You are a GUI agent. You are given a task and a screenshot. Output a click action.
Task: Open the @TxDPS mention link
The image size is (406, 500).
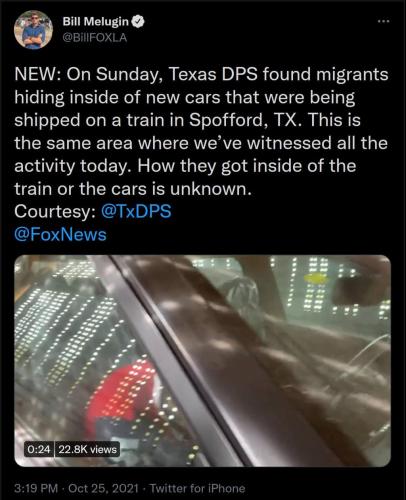136,211
